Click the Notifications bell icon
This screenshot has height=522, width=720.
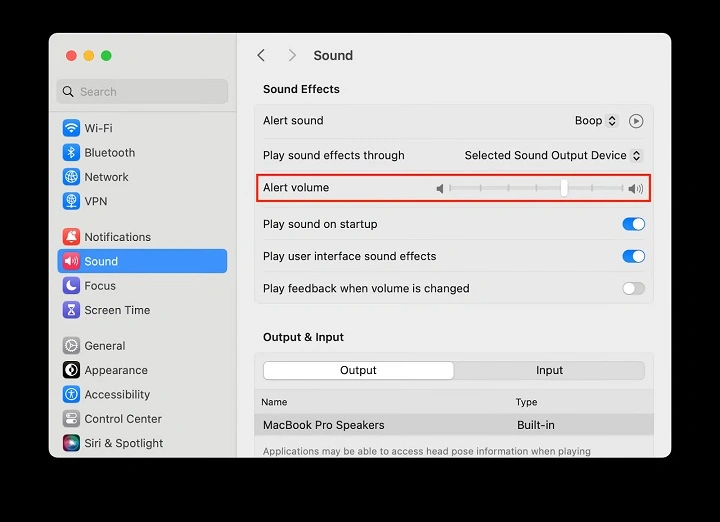click(x=71, y=237)
